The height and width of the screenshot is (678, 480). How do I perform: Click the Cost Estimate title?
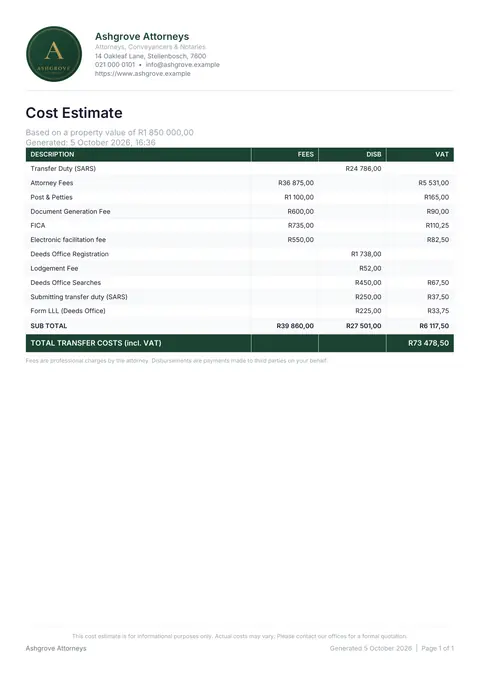(x=74, y=113)
